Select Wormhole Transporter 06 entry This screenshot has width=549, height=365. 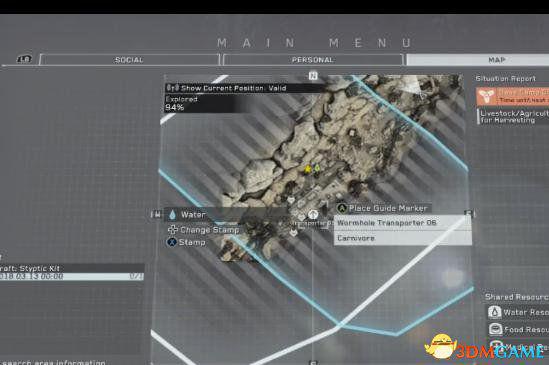tap(402, 223)
